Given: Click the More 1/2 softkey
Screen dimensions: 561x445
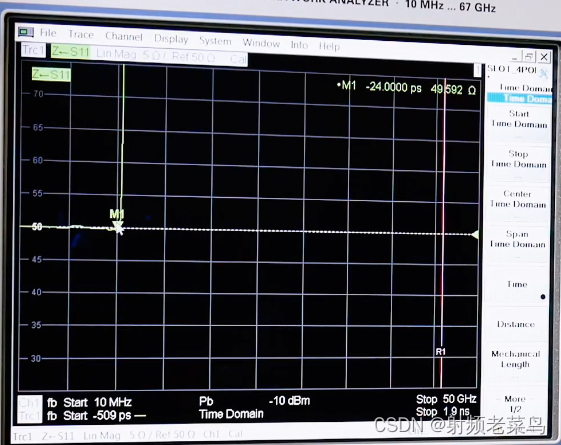Looking at the screenshot, I should click(514, 404).
